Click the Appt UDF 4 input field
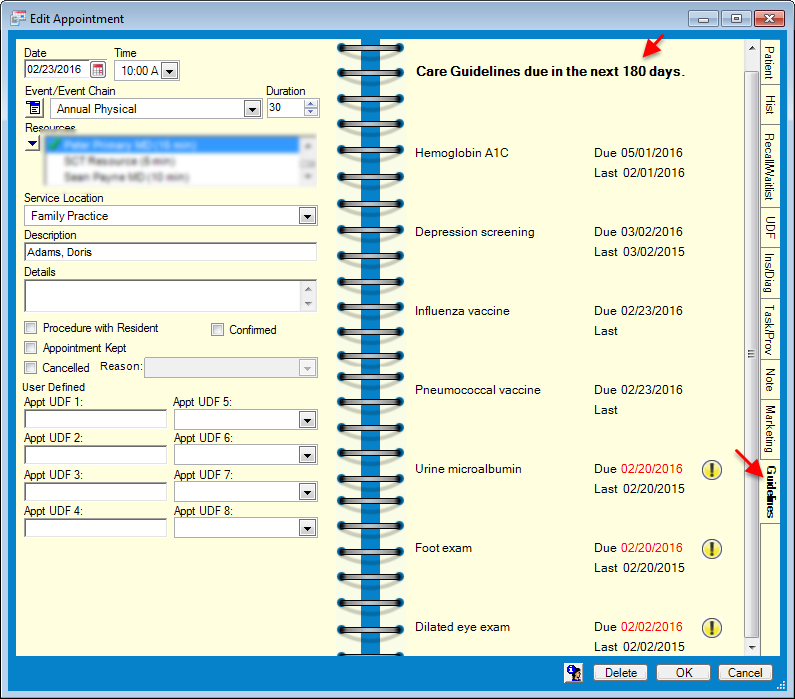 (x=95, y=528)
